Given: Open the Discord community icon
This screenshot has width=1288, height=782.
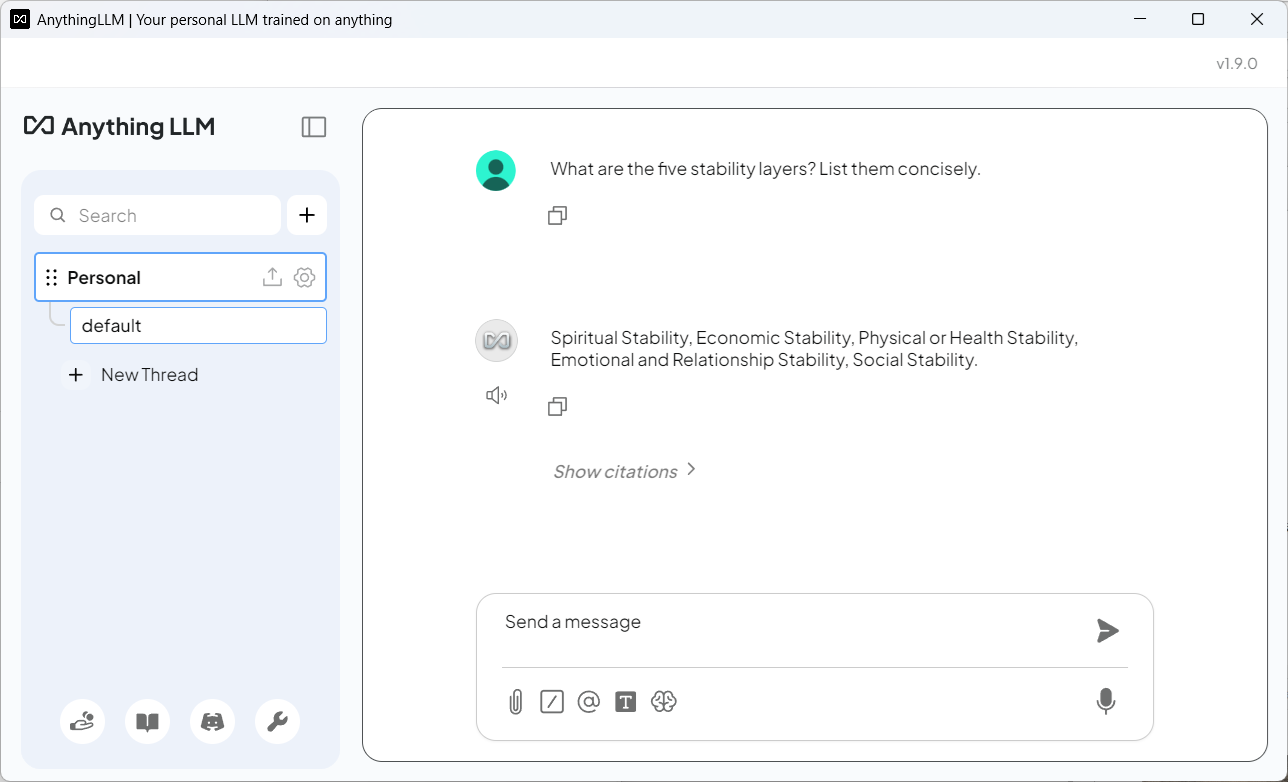Looking at the screenshot, I should tap(213, 721).
